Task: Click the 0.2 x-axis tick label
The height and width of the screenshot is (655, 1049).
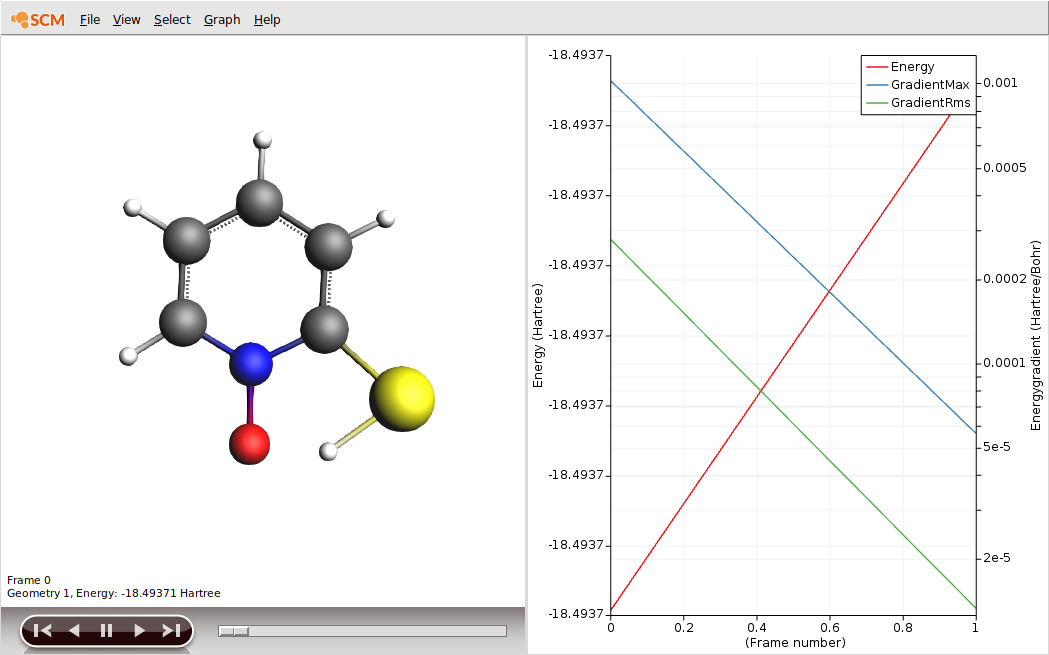Action: (x=684, y=628)
